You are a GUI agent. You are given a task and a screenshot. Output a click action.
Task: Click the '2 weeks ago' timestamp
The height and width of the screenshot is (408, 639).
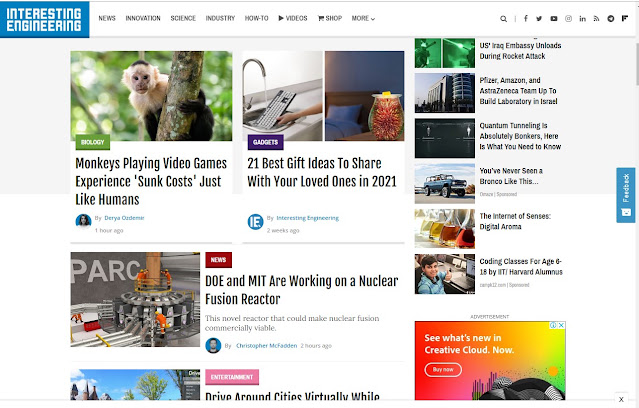pyautogui.click(x=283, y=231)
